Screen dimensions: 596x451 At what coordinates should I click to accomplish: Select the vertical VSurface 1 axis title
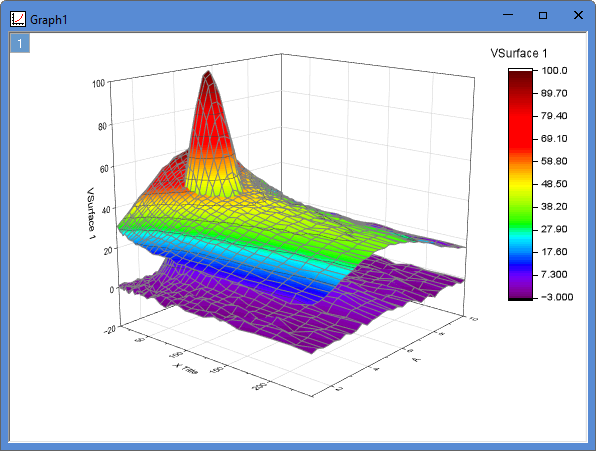[91, 214]
